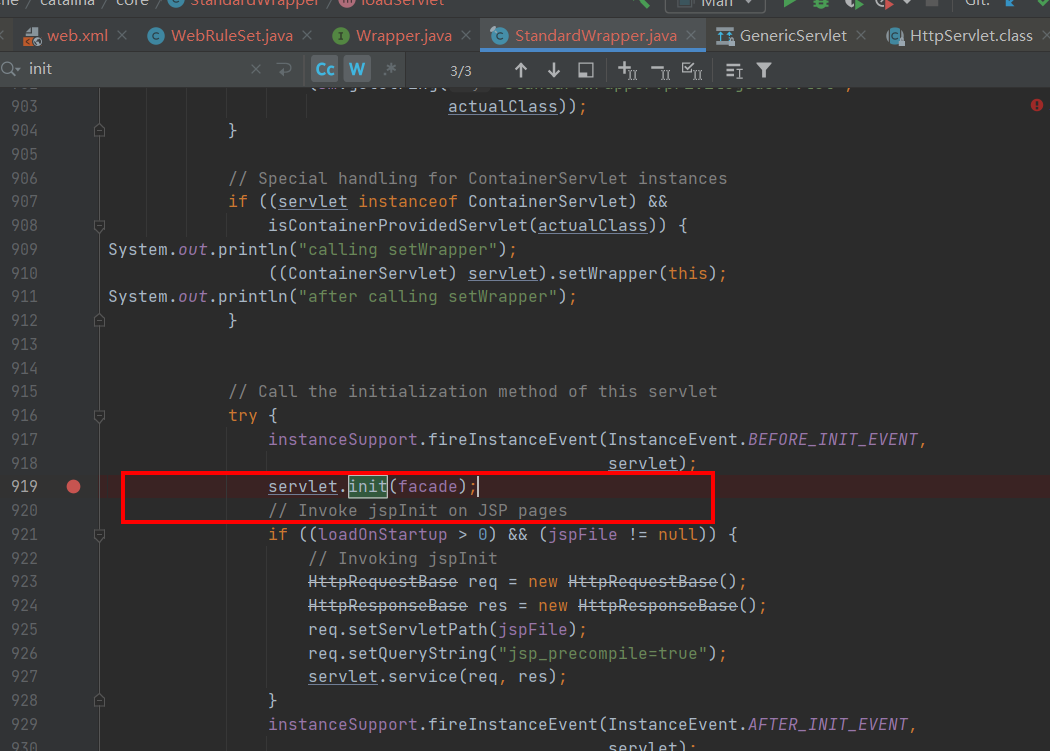The width and height of the screenshot is (1050, 751).
Task: Toggle Regex search option
Action: [390, 69]
